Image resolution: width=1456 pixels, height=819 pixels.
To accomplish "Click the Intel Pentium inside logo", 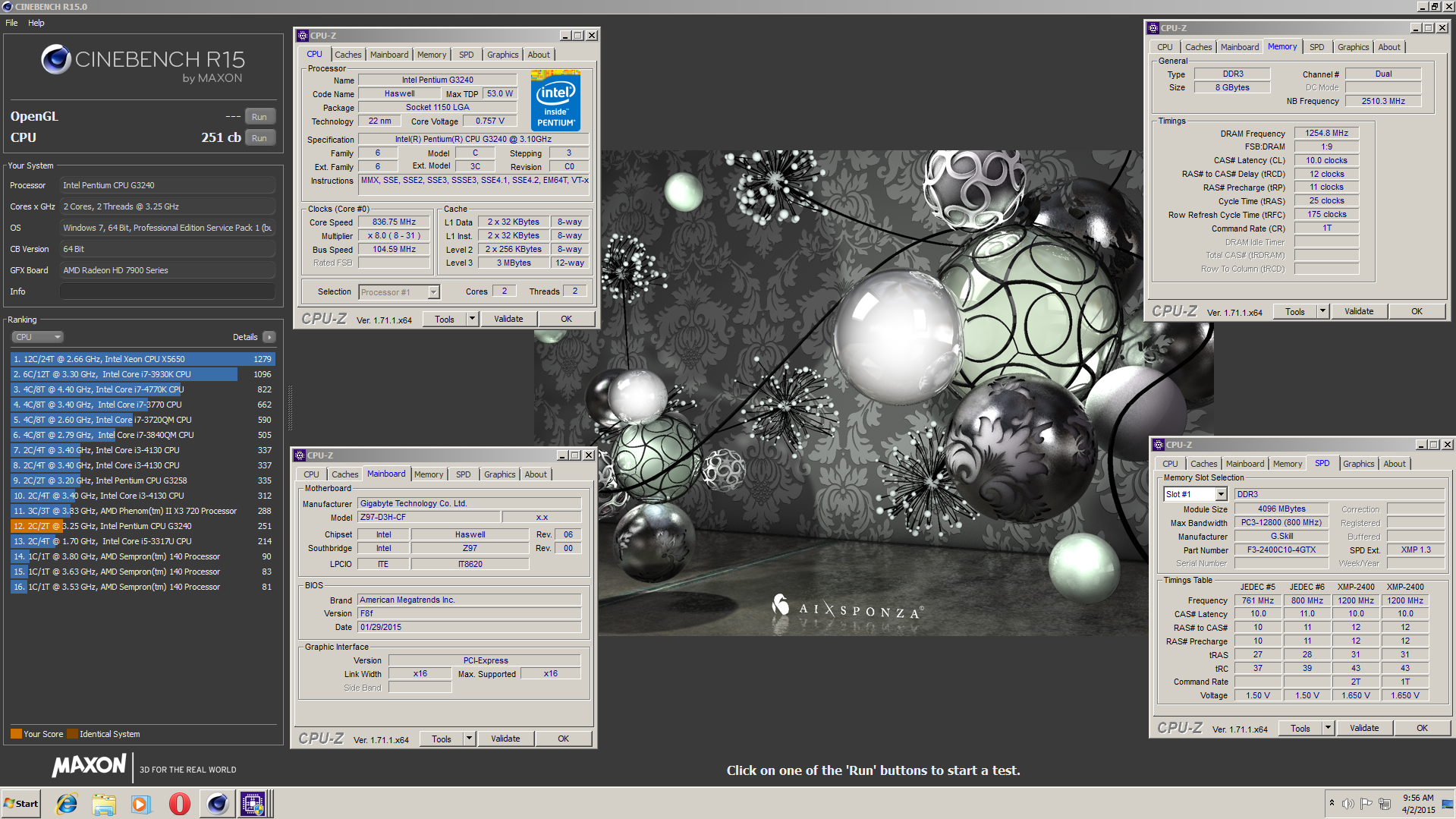I will click(555, 100).
